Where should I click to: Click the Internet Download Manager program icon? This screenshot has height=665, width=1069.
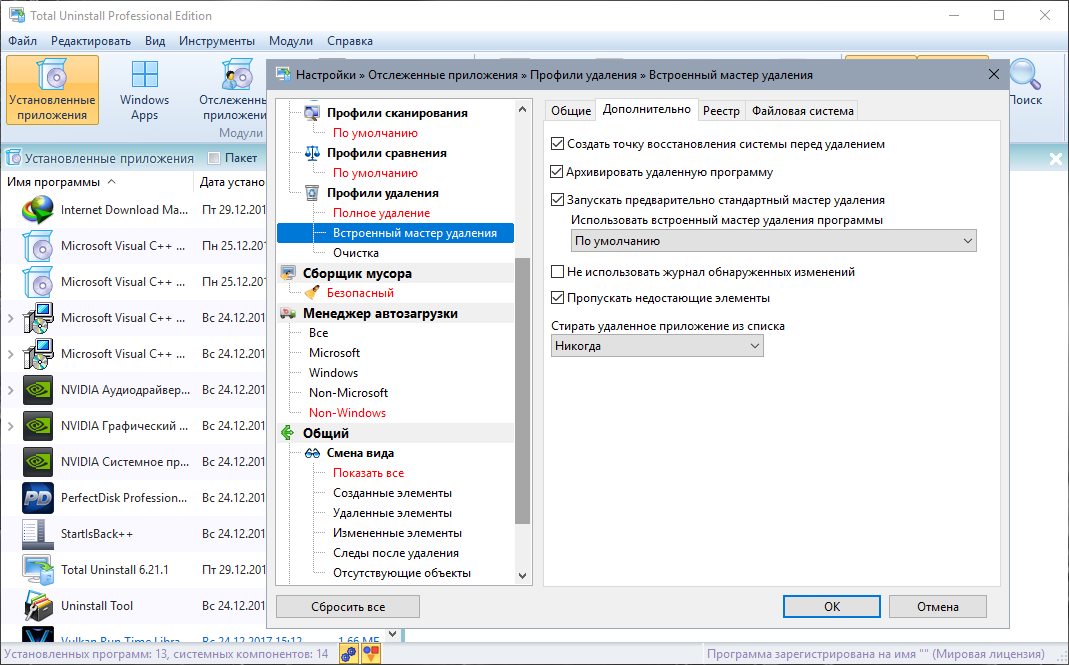[x=37, y=210]
